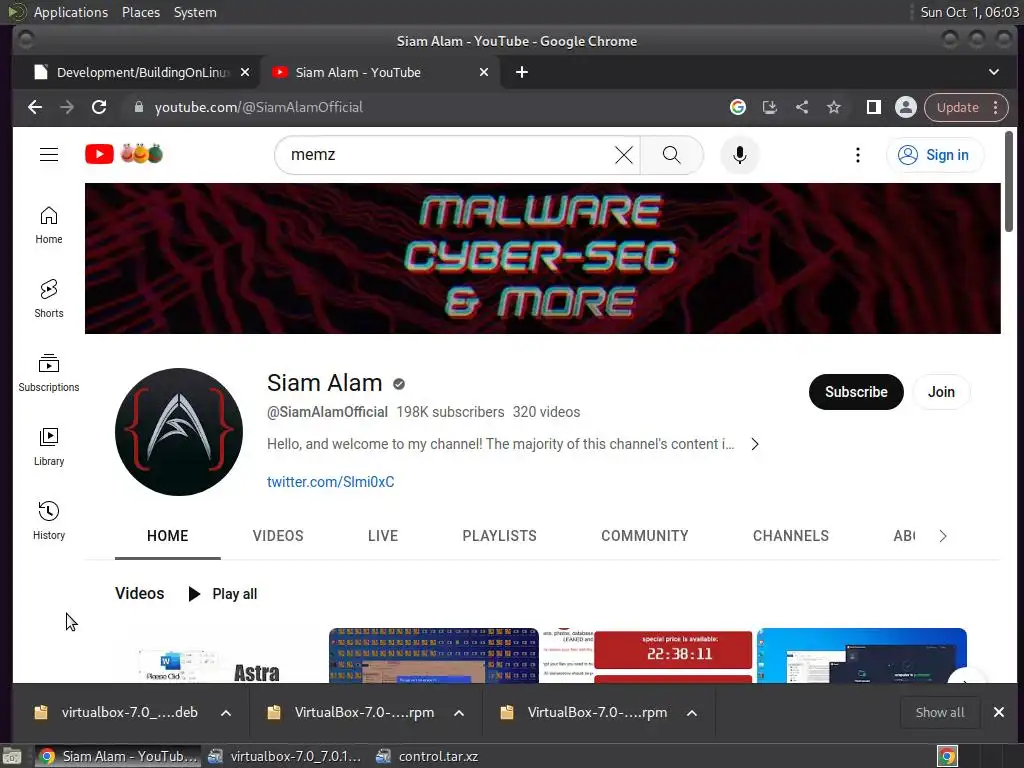The width and height of the screenshot is (1024, 768).
Task: Open Subscriptions from the sidebar
Action: pyautogui.click(x=49, y=373)
